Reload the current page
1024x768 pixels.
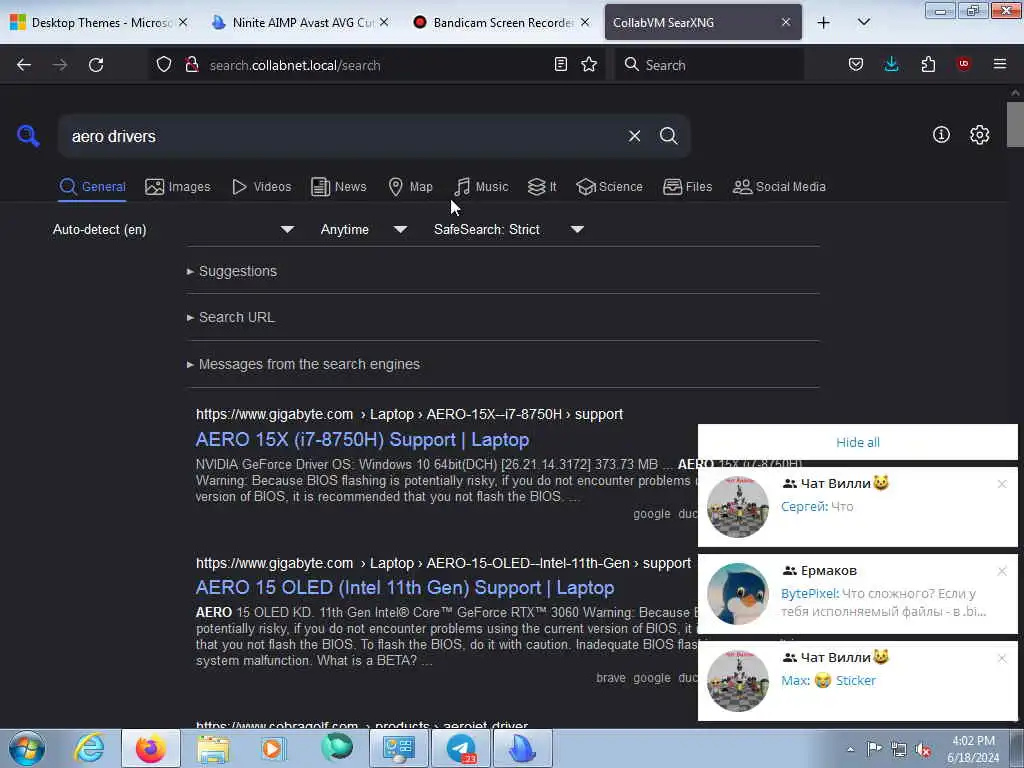pyautogui.click(x=96, y=65)
